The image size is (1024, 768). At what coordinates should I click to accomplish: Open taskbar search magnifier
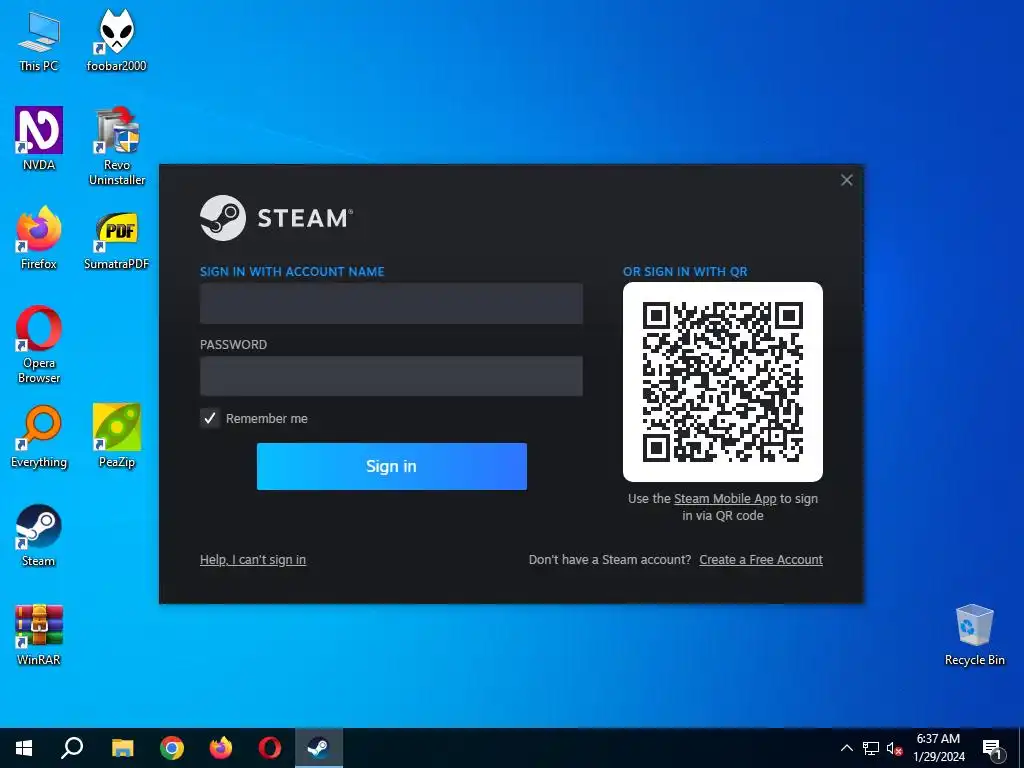point(72,748)
